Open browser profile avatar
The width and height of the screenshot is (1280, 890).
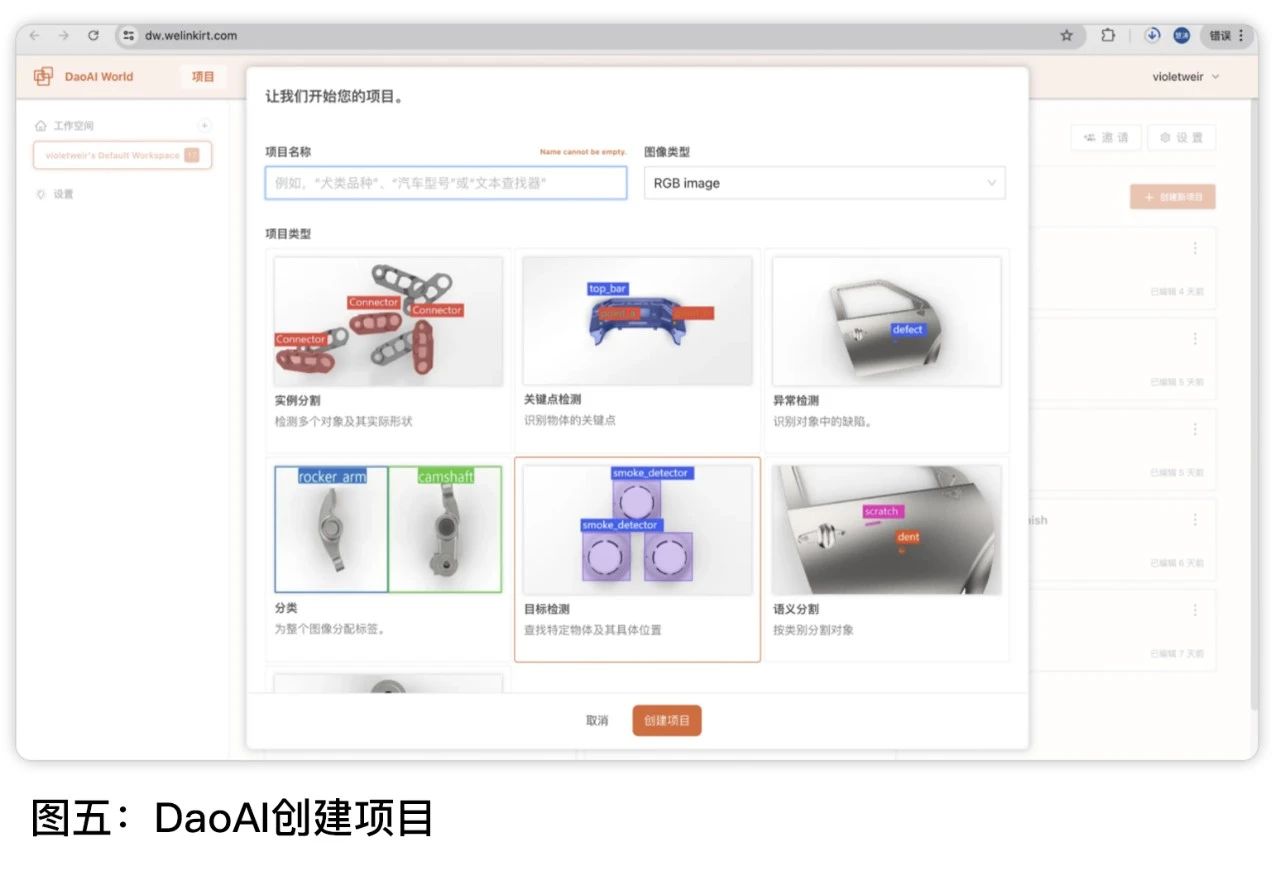(1181, 35)
